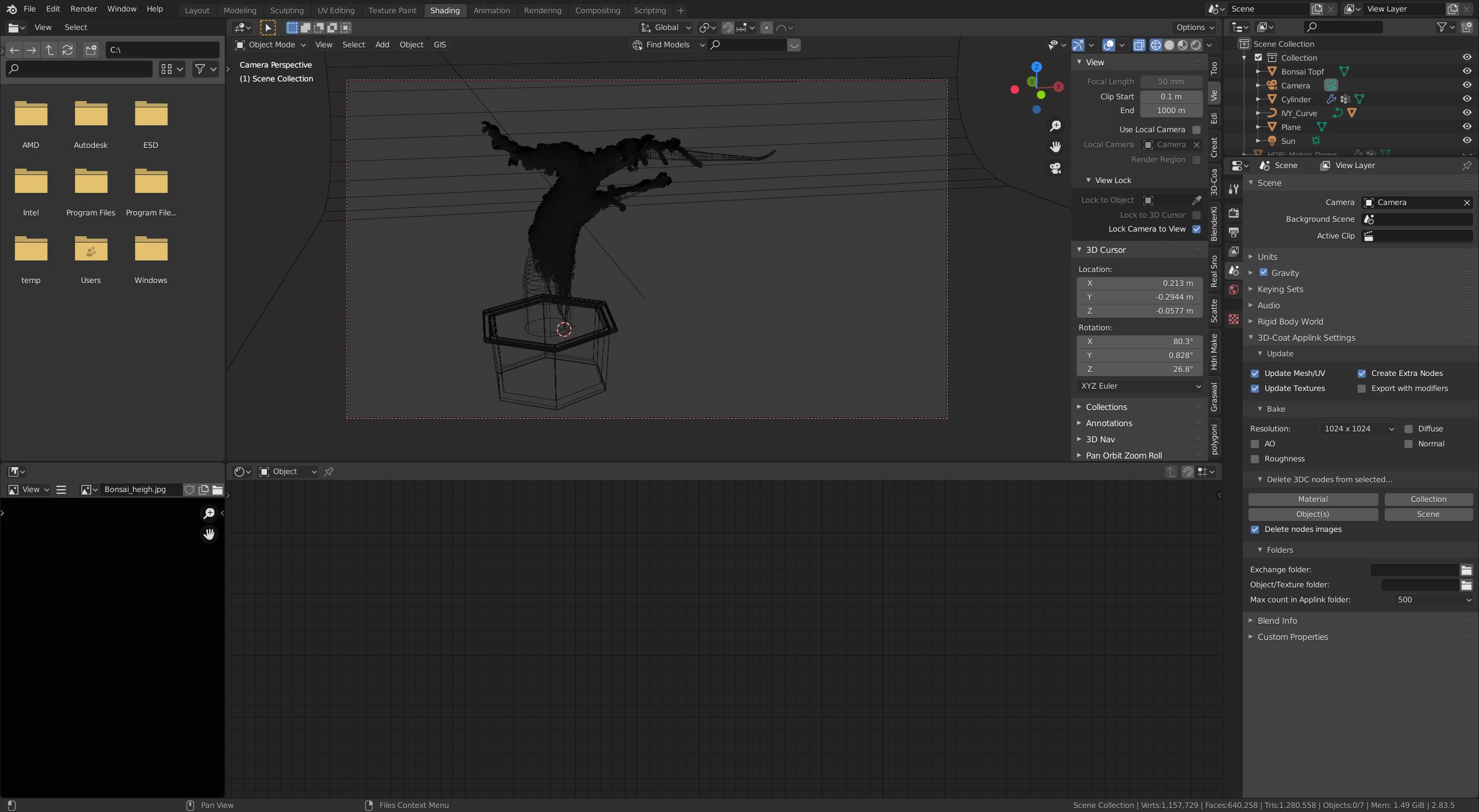Open the XYZ Euler rotation mode dropdown
The width and height of the screenshot is (1479, 812).
[x=1139, y=386]
